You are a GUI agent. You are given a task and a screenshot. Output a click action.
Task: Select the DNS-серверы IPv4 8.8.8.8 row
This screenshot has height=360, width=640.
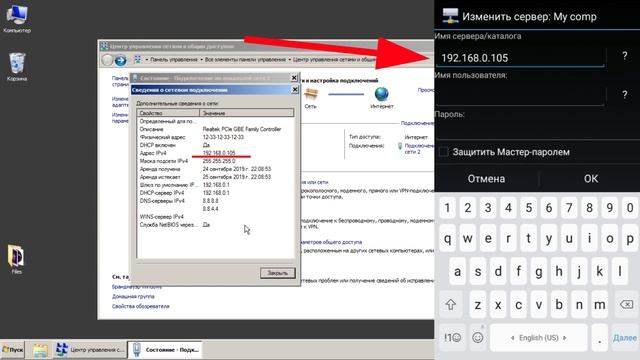point(216,201)
